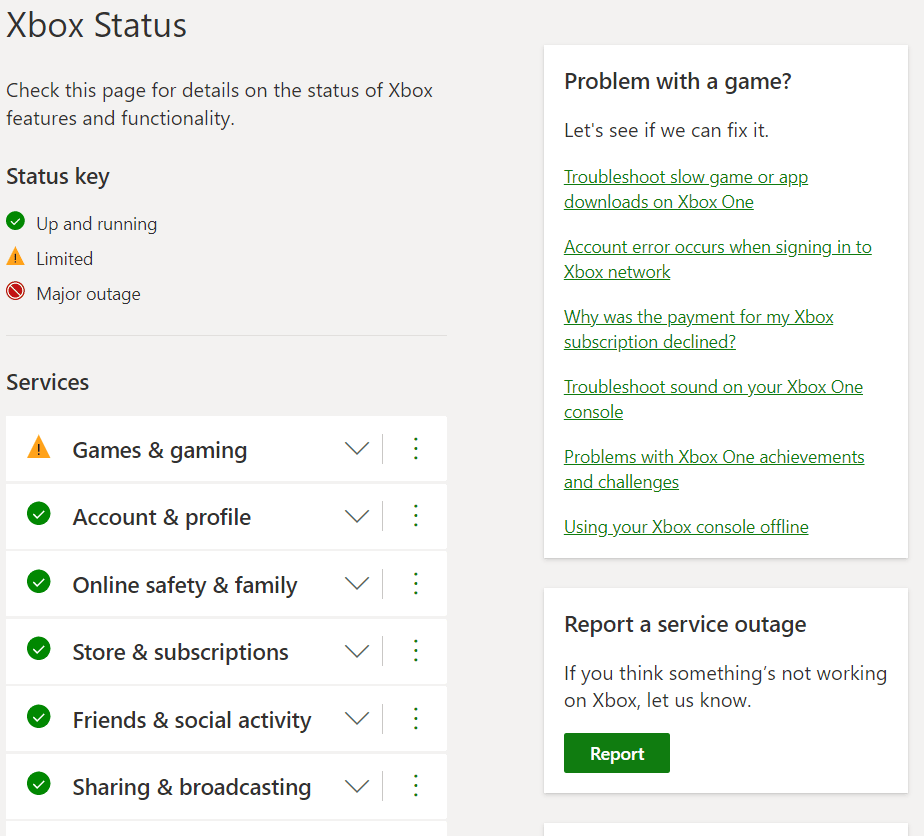The image size is (924, 836).
Task: Click the Limited warning icon in the status key
Action: tap(14, 258)
